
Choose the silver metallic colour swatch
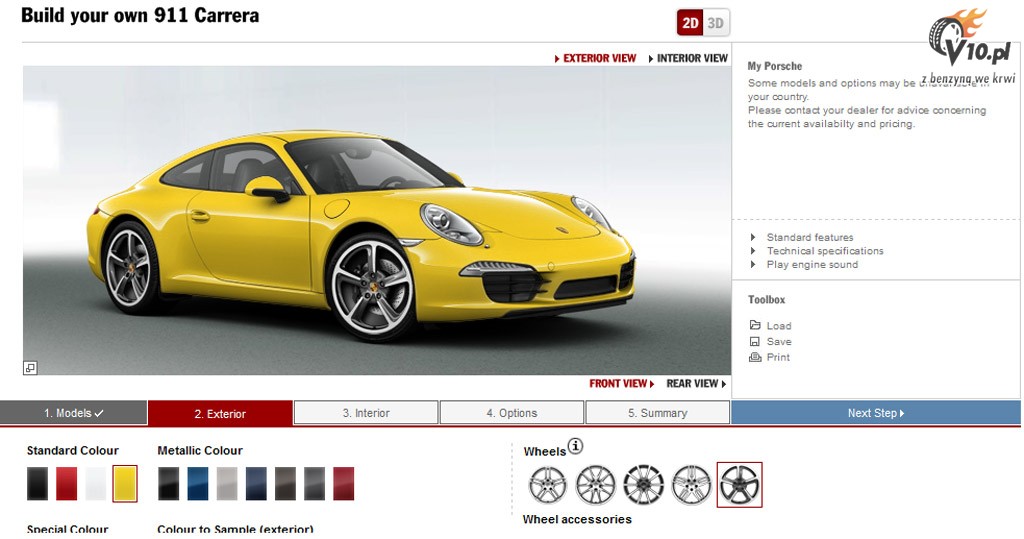(x=227, y=483)
